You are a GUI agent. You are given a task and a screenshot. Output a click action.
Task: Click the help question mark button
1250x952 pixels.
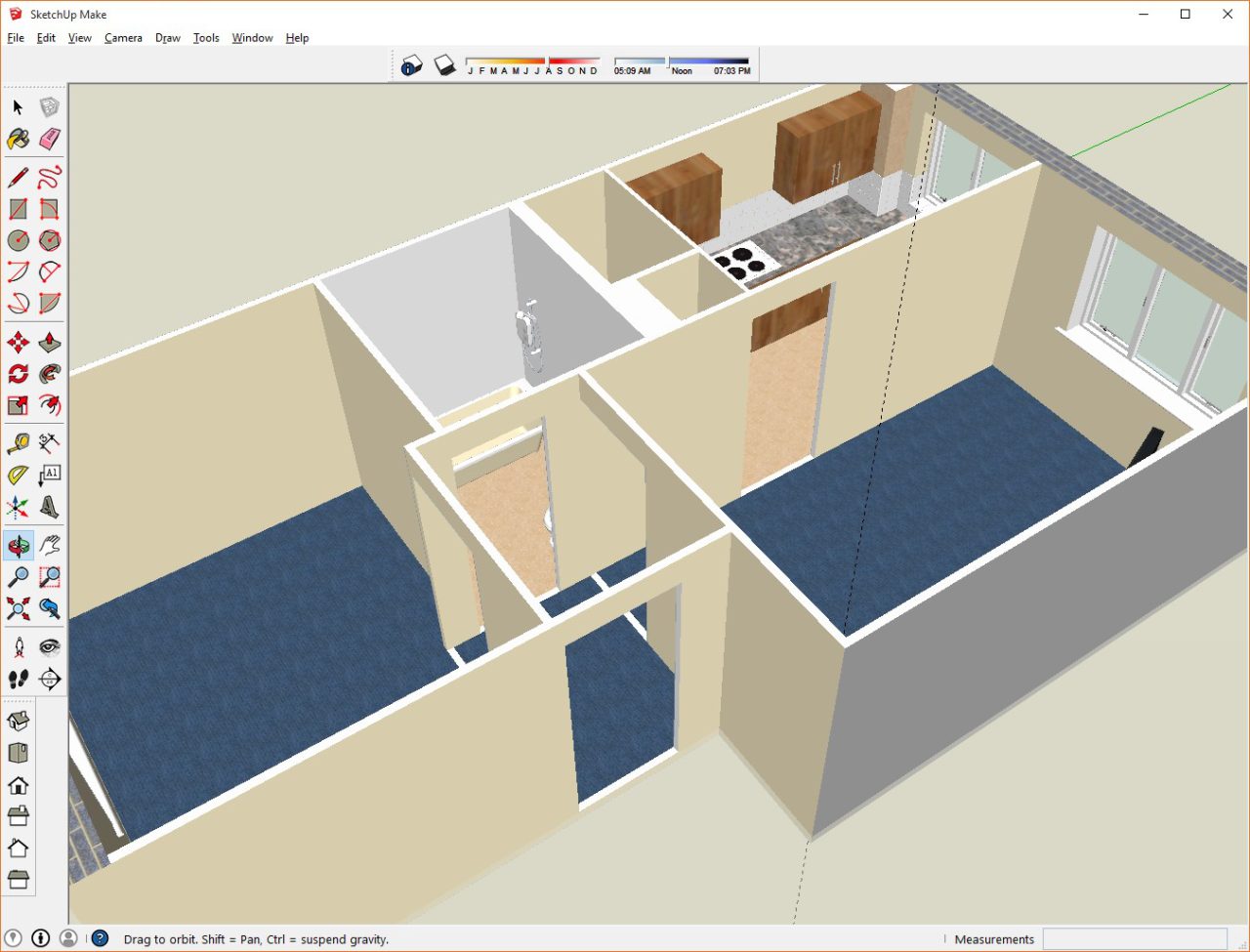pyautogui.click(x=101, y=938)
